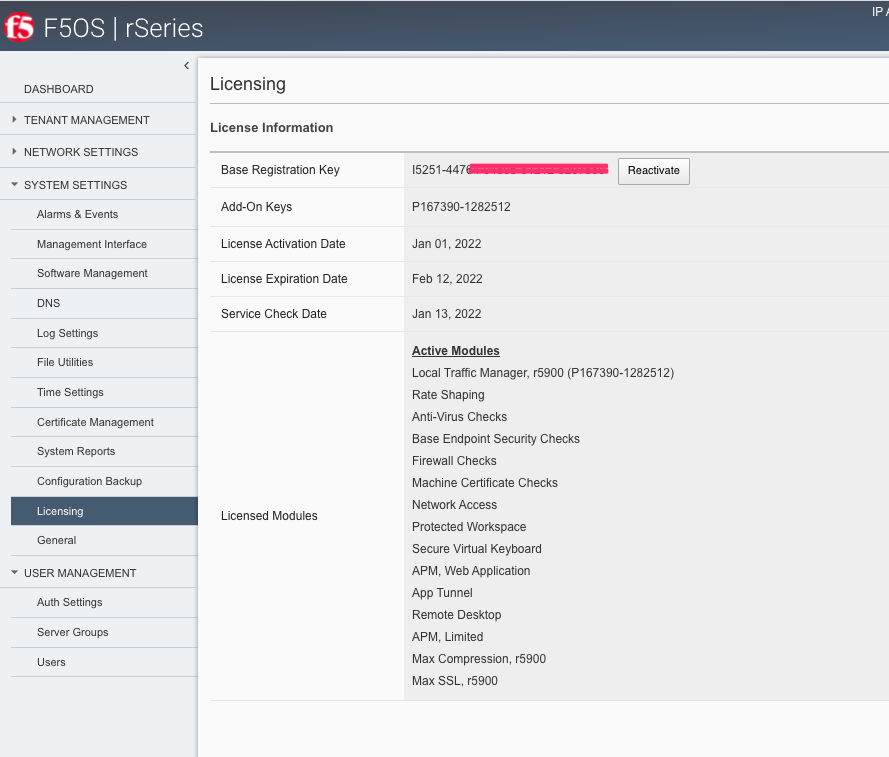The height and width of the screenshot is (757, 889).
Task: Select System Settings heading
Action: pos(75,185)
